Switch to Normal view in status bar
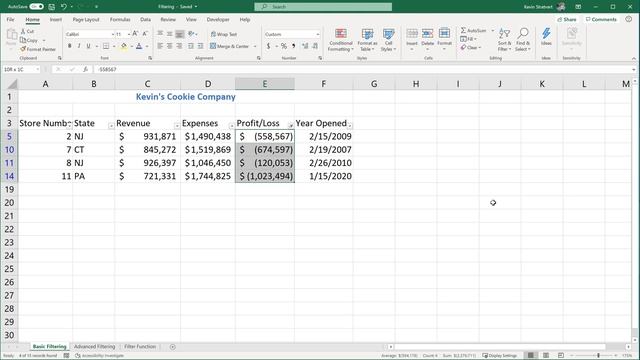Screen dimensions: 640x360 pos(531,356)
